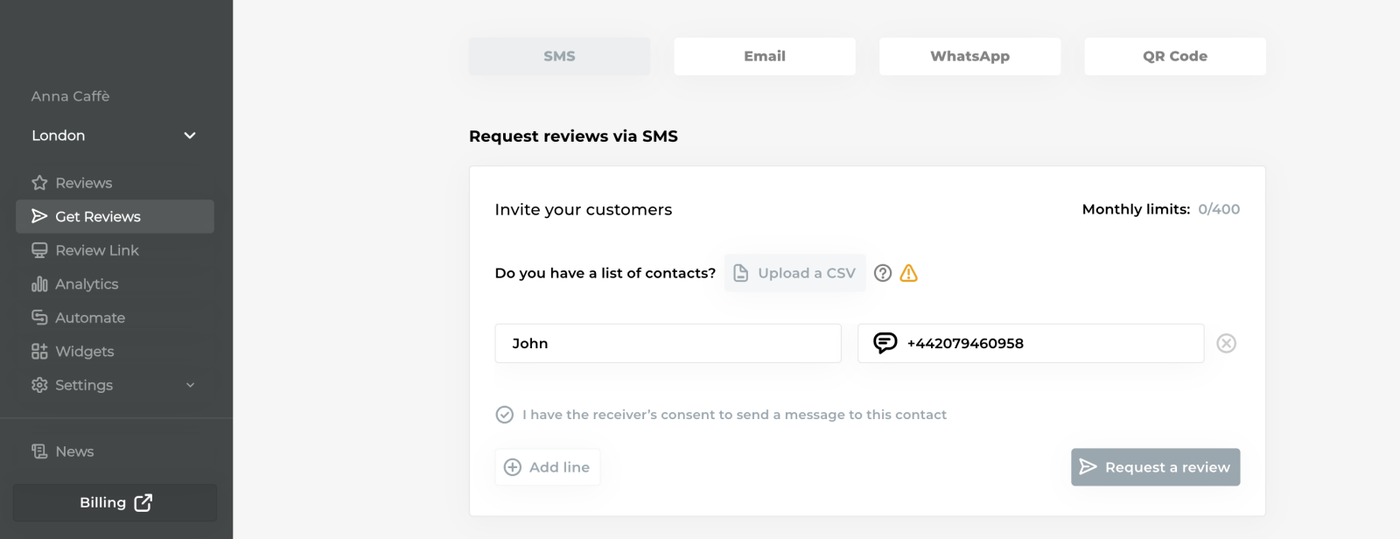
Task: Click the Automate sidebar icon
Action: click(x=40, y=318)
